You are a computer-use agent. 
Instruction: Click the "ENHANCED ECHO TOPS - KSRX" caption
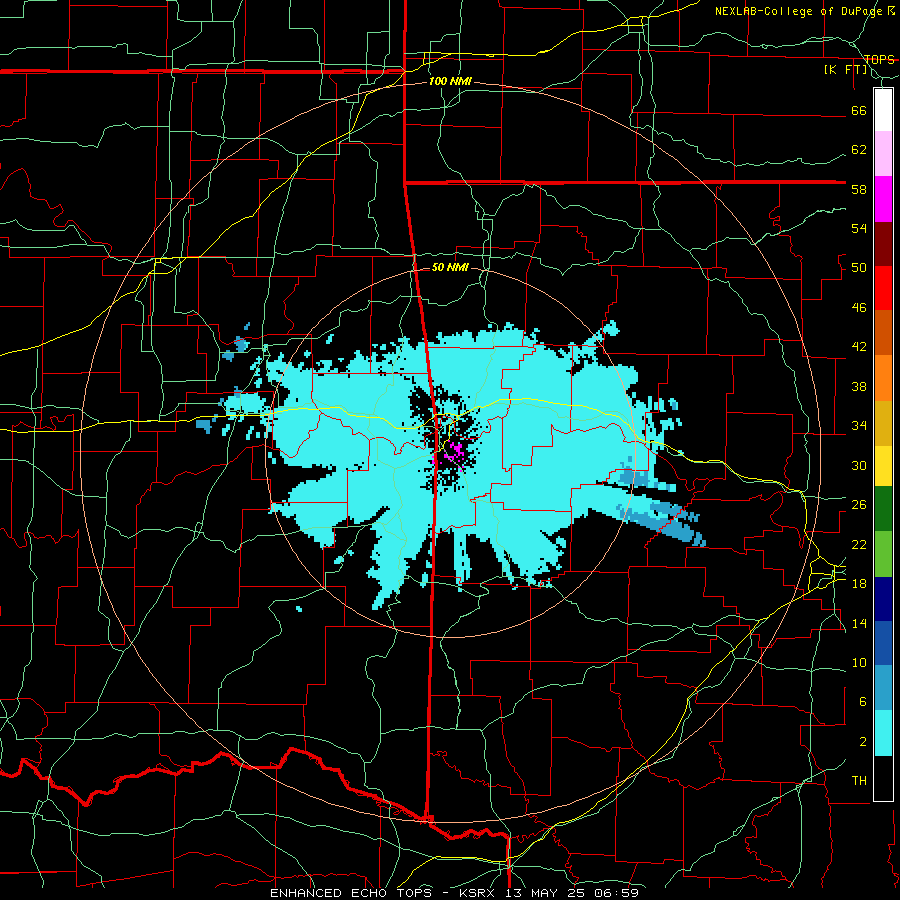[x=384, y=893]
